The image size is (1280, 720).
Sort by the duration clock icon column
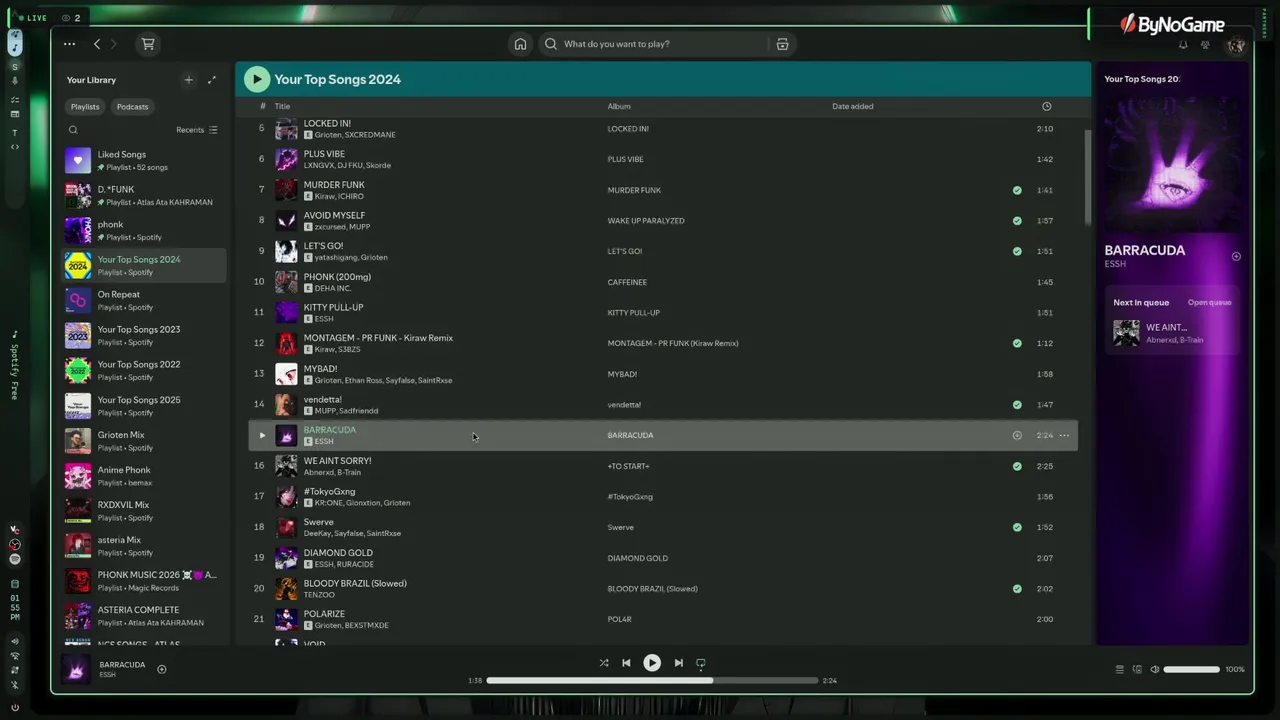coord(1047,106)
